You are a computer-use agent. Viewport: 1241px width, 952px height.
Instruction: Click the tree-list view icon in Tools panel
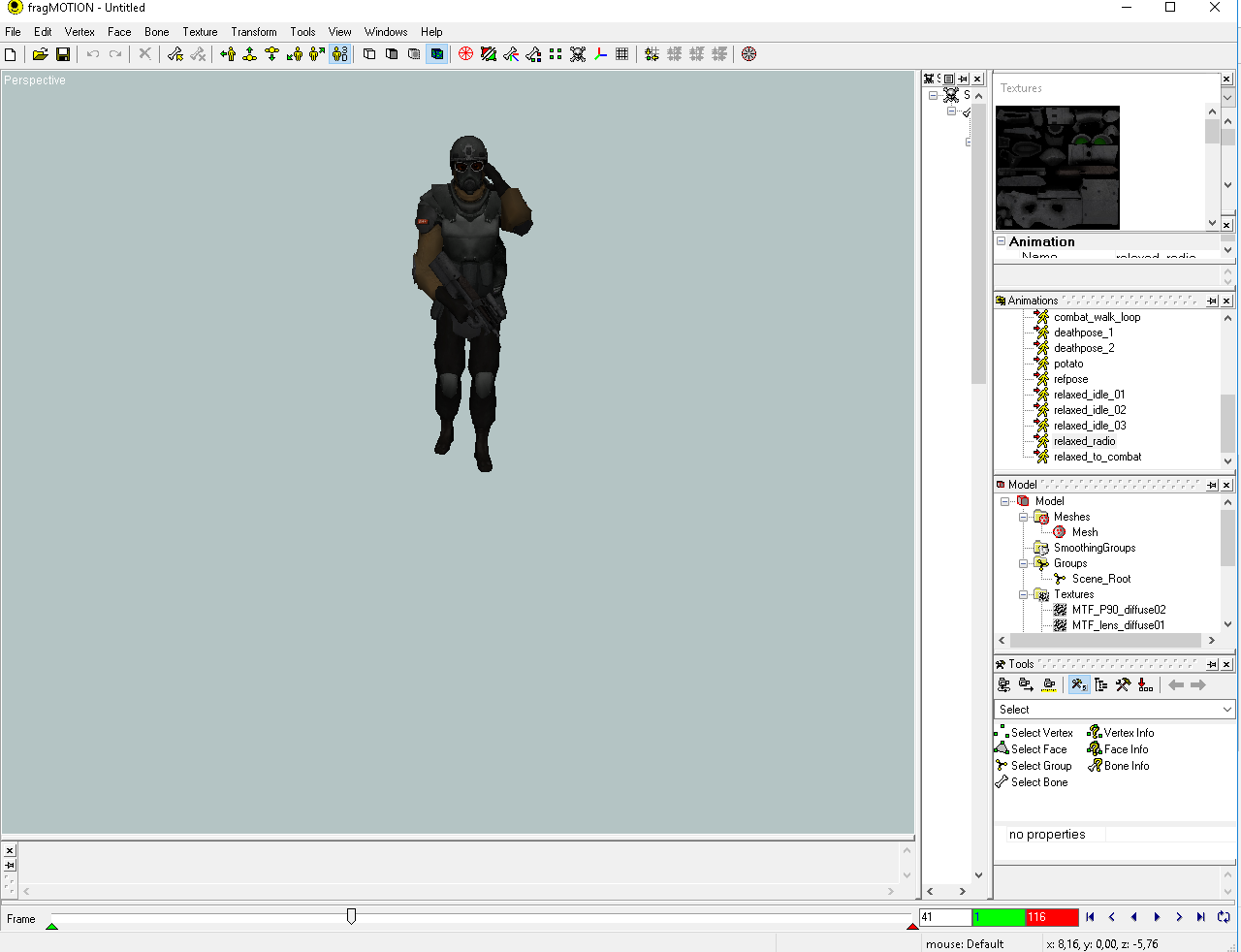[1100, 684]
